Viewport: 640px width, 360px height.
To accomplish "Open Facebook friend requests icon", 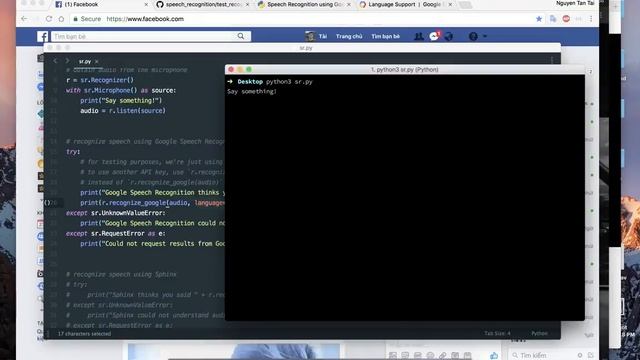I will [419, 36].
